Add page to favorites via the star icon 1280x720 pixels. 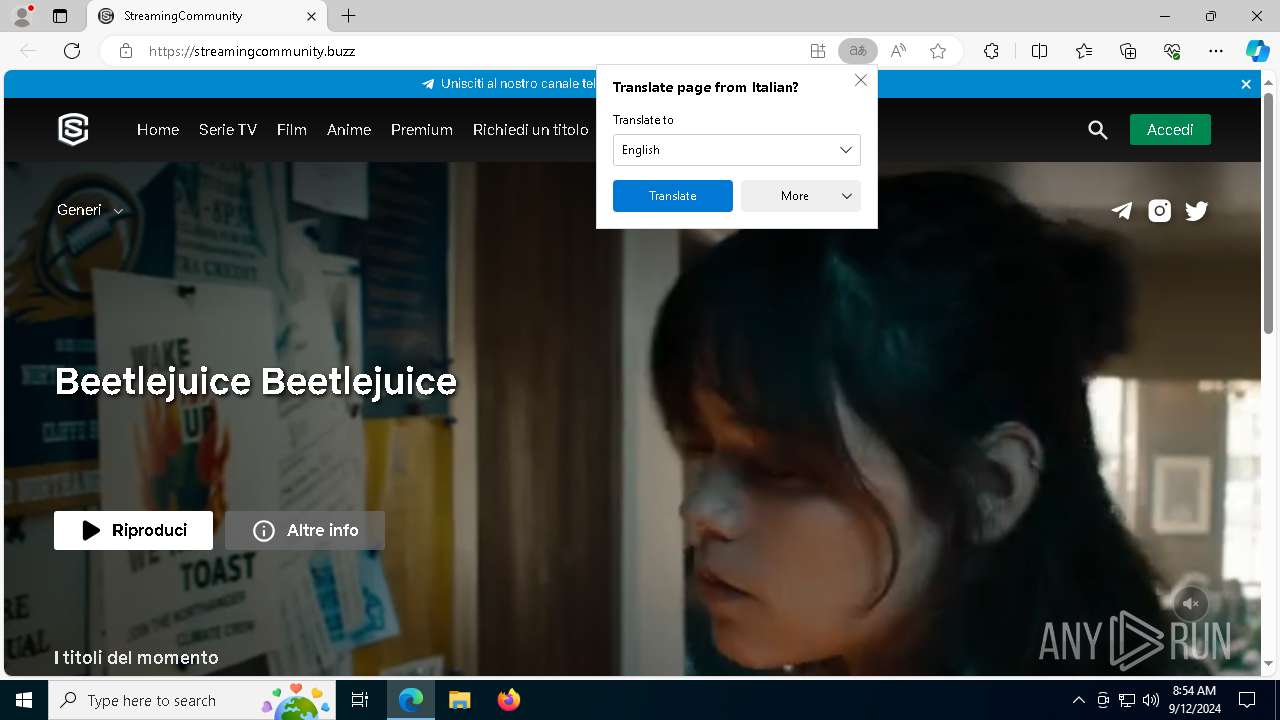point(938,51)
